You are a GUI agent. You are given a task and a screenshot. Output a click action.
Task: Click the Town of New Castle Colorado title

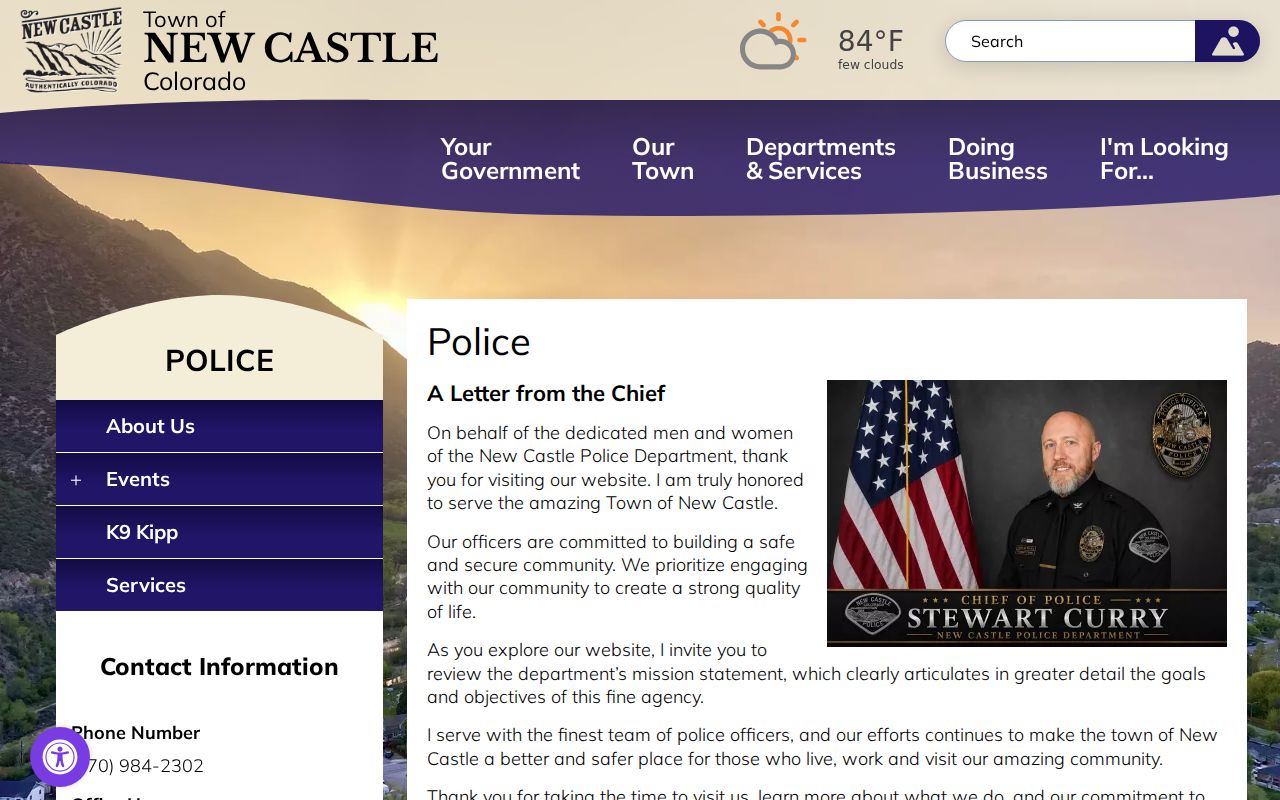point(290,51)
